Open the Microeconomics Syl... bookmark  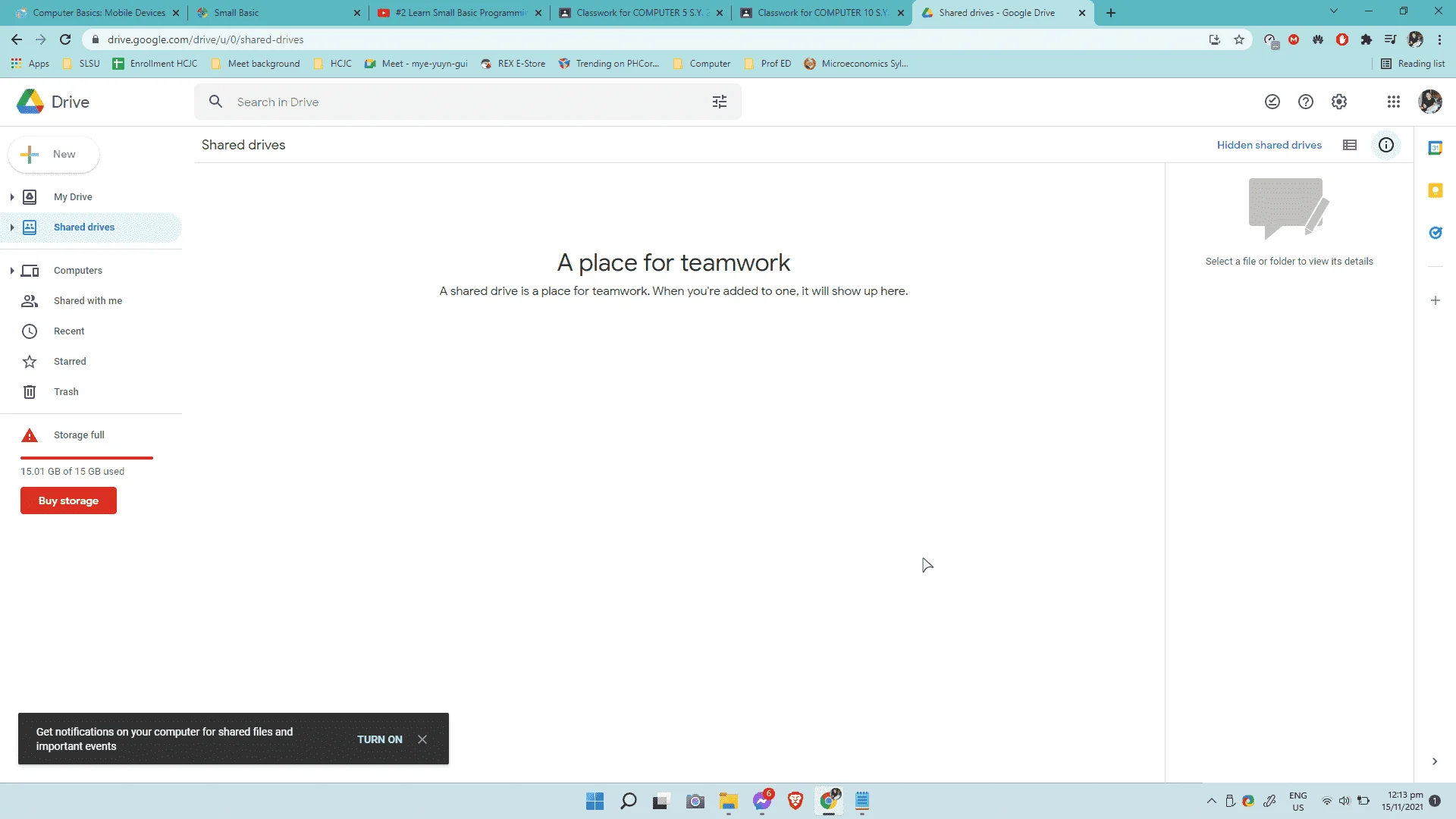pyautogui.click(x=856, y=64)
